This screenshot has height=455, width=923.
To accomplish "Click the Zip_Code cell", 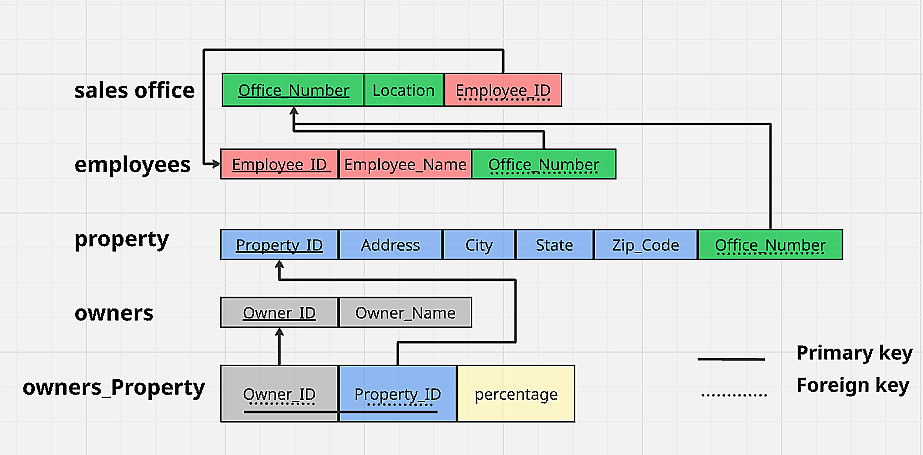I will pos(646,244).
